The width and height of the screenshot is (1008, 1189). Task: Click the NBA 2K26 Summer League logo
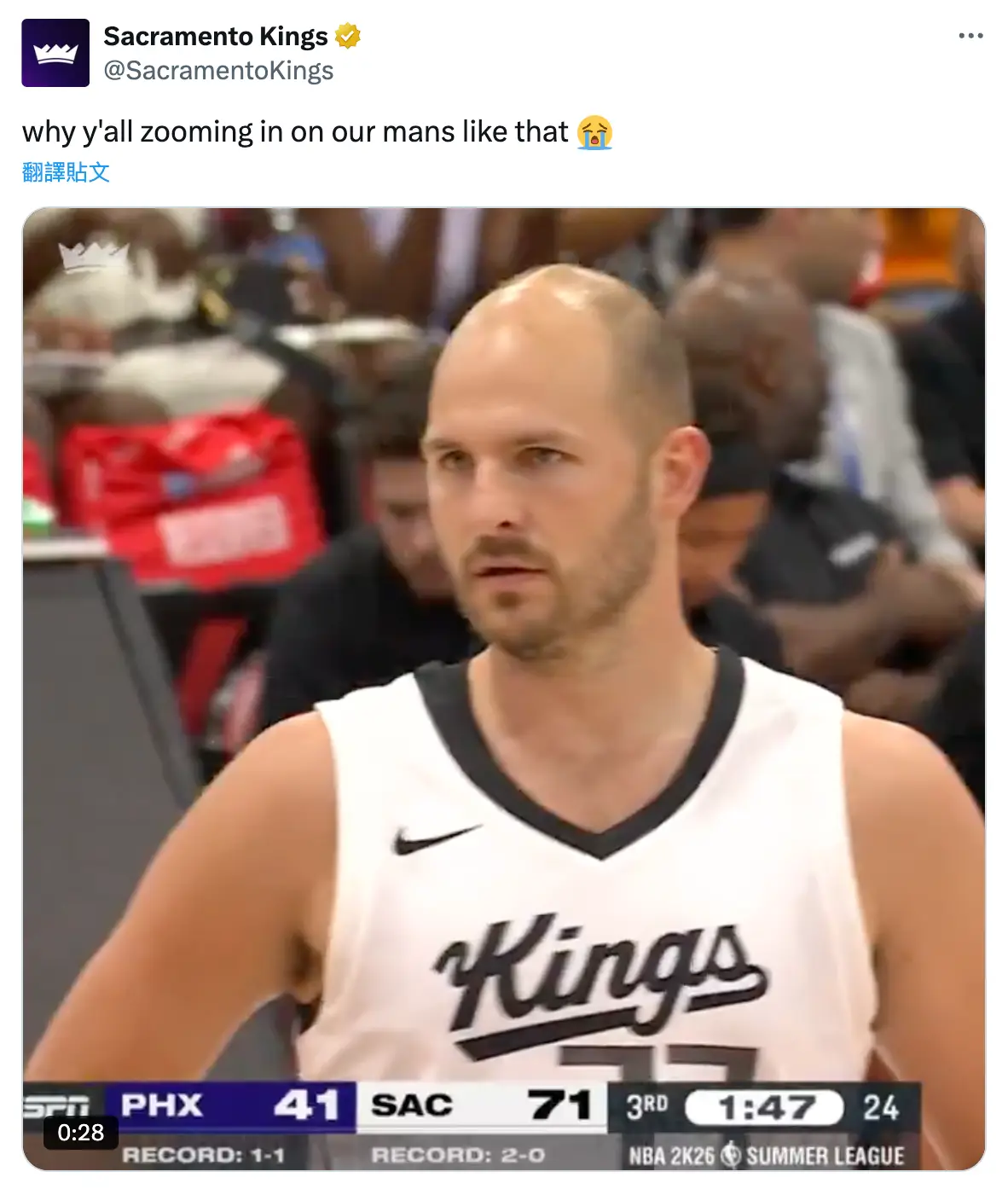[x=766, y=1155]
